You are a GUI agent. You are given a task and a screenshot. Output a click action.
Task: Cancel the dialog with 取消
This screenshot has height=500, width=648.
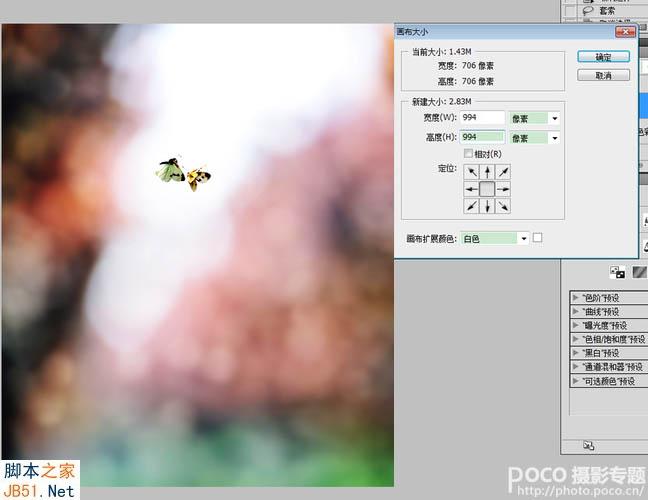603,75
